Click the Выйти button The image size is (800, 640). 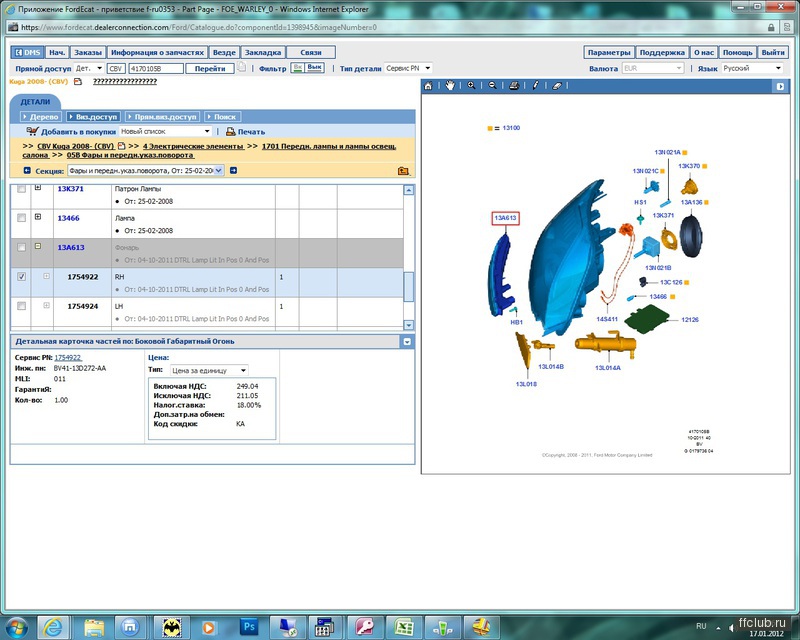(x=773, y=52)
